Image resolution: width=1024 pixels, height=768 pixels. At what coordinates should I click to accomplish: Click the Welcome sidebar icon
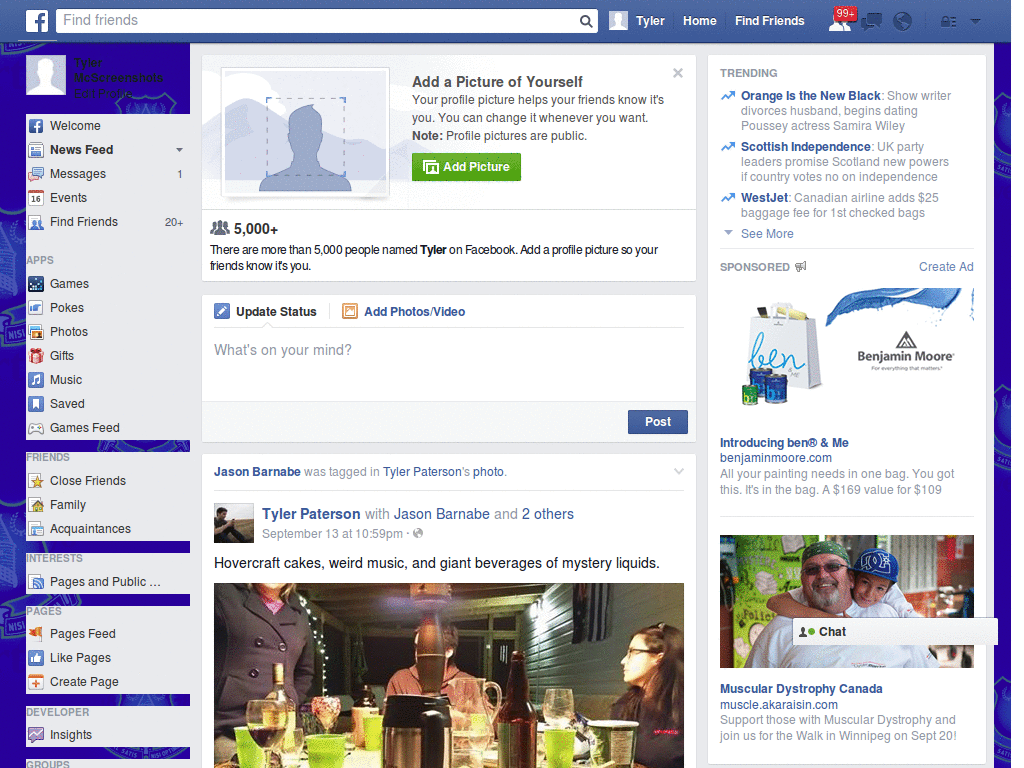[x=36, y=126]
